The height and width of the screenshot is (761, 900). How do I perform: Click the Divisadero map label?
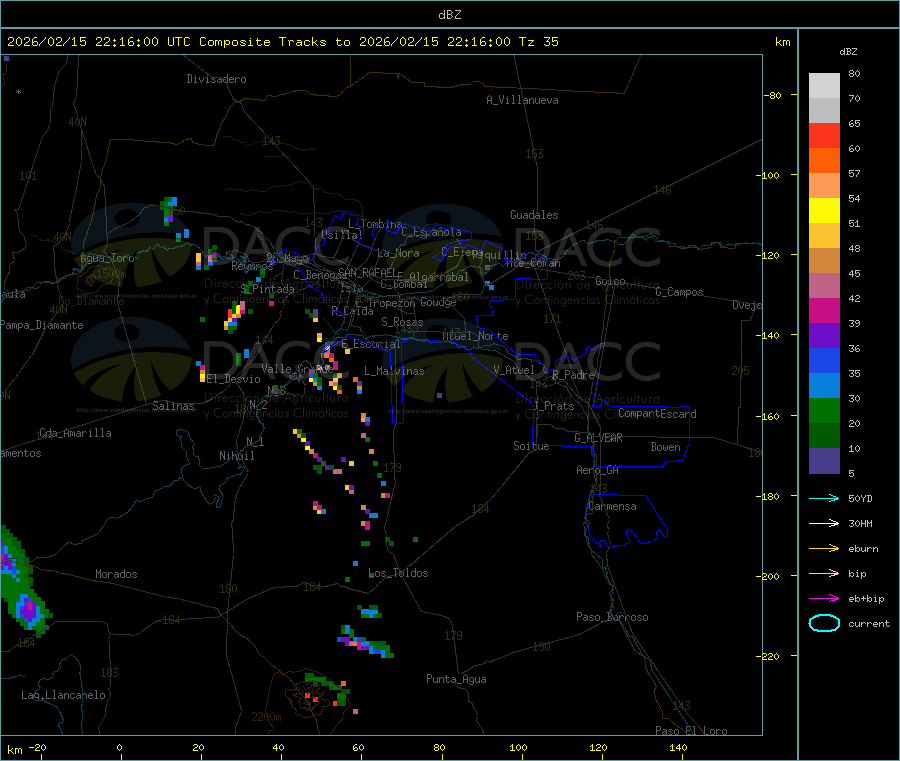[216, 79]
